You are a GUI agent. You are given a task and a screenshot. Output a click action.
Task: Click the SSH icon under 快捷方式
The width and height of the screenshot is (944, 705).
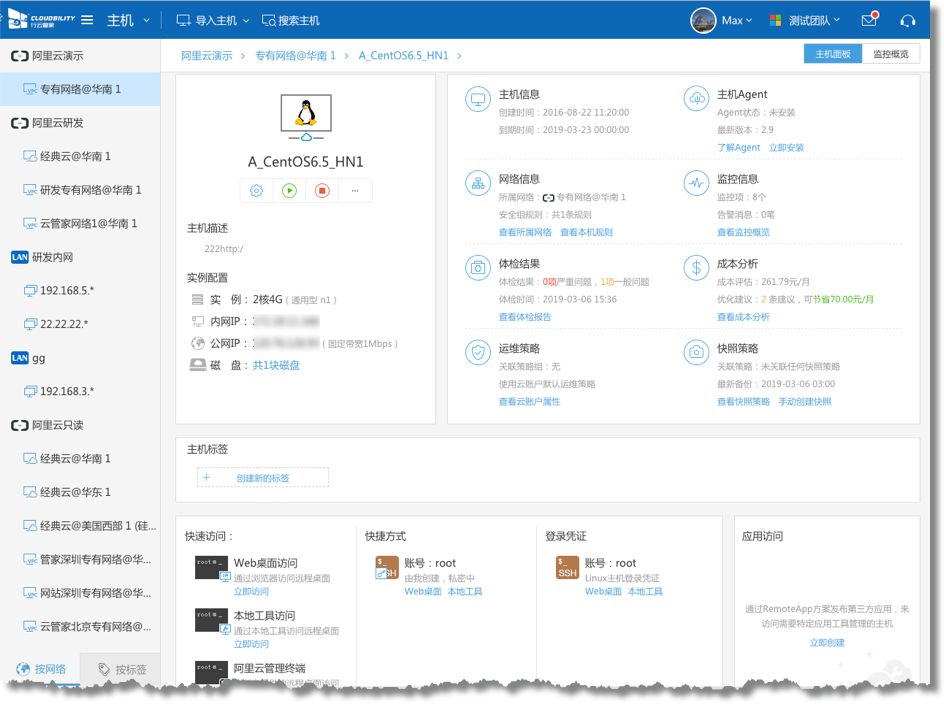(387, 568)
